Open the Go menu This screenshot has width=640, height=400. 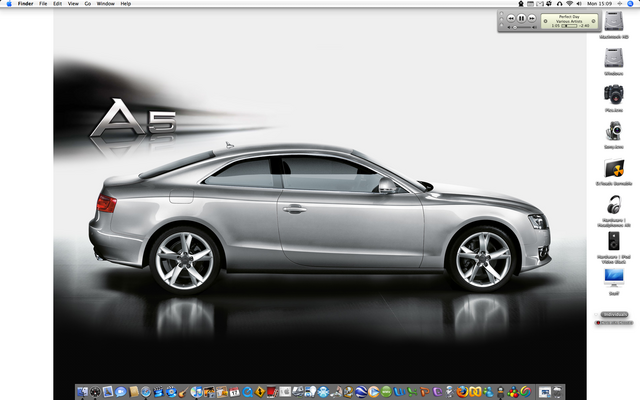pyautogui.click(x=87, y=3)
